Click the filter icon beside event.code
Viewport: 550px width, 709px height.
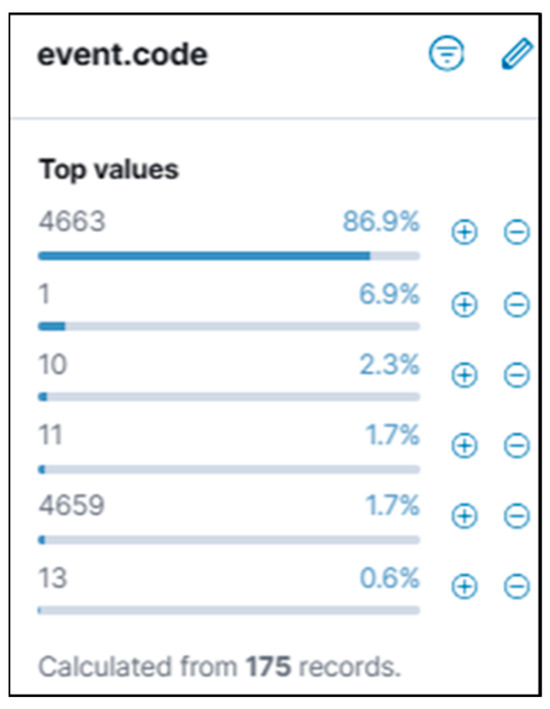446,54
